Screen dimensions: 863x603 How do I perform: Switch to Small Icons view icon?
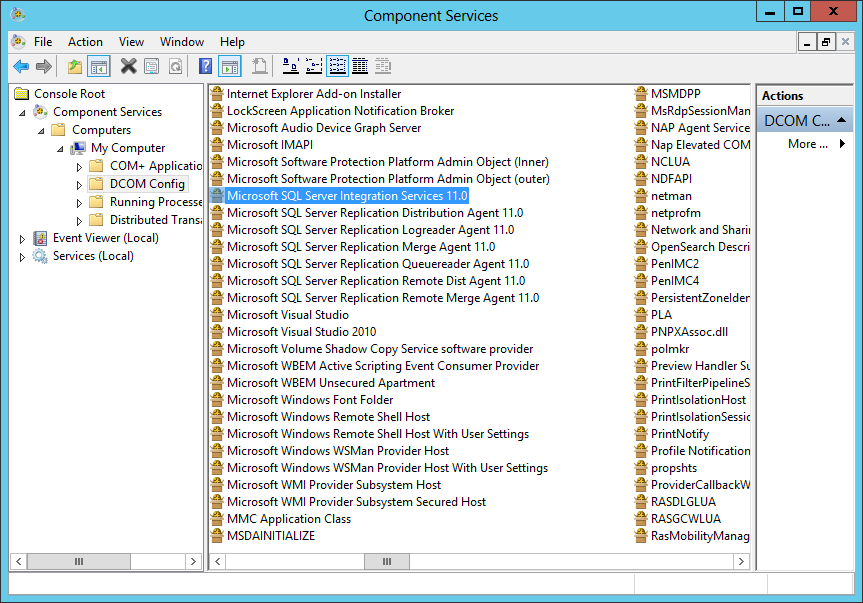coord(314,67)
